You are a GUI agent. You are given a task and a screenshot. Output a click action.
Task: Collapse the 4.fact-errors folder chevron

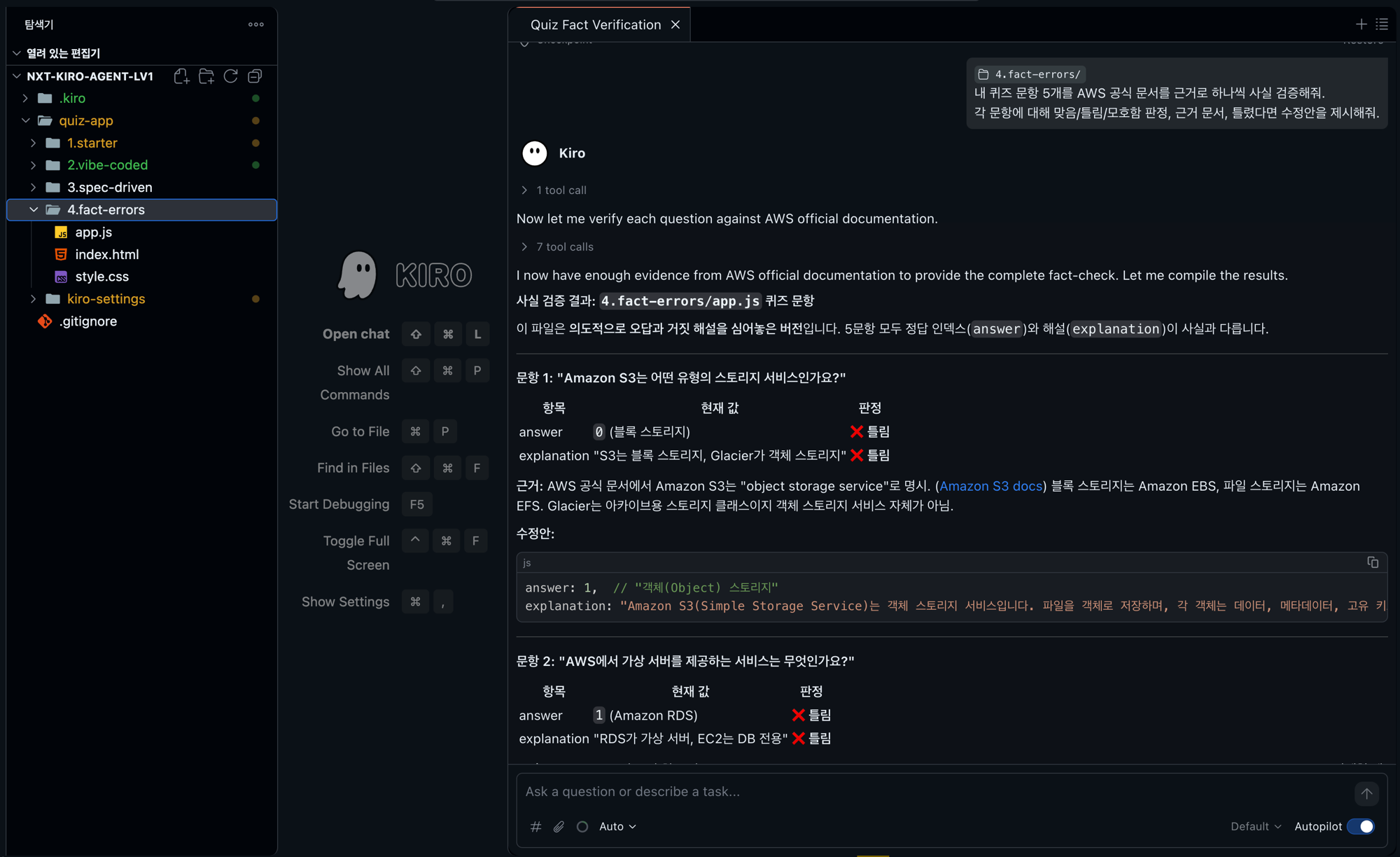(34, 210)
